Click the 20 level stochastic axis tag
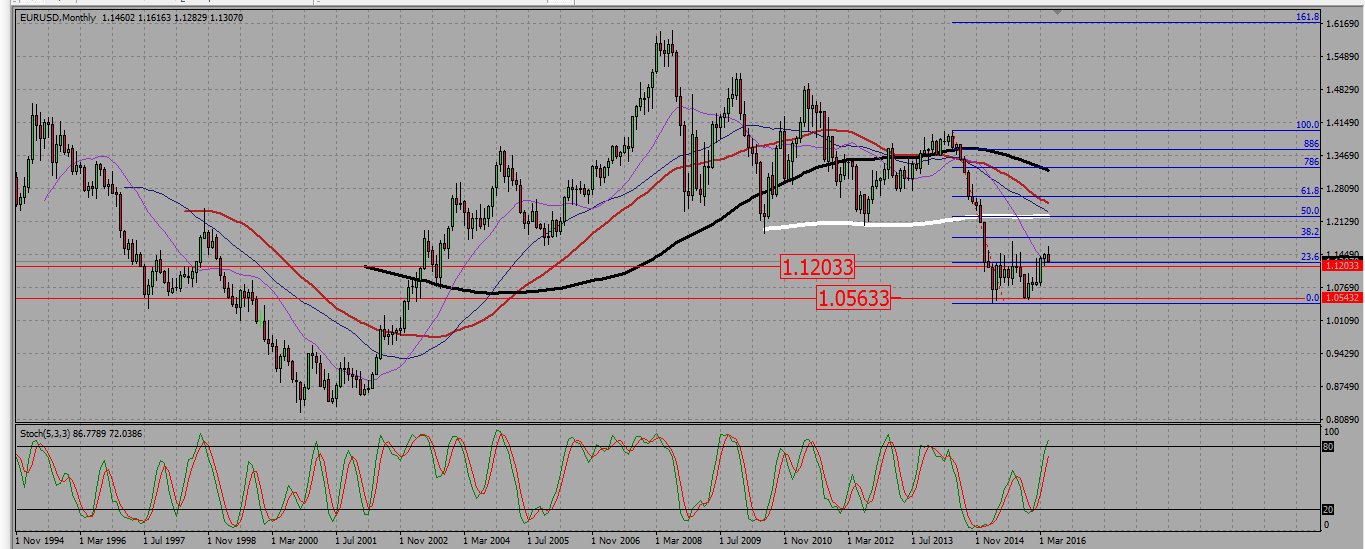This screenshot has width=1365, height=549. click(1328, 509)
